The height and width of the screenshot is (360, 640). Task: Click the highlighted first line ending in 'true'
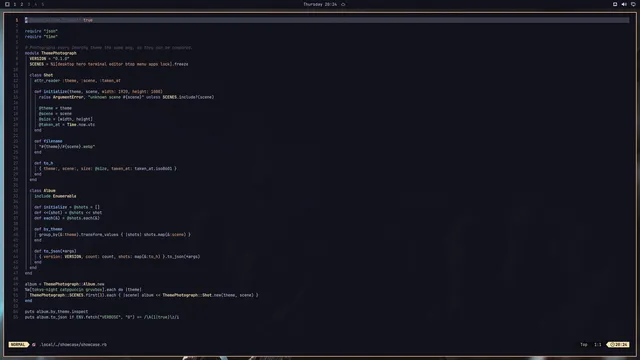pos(327,20)
